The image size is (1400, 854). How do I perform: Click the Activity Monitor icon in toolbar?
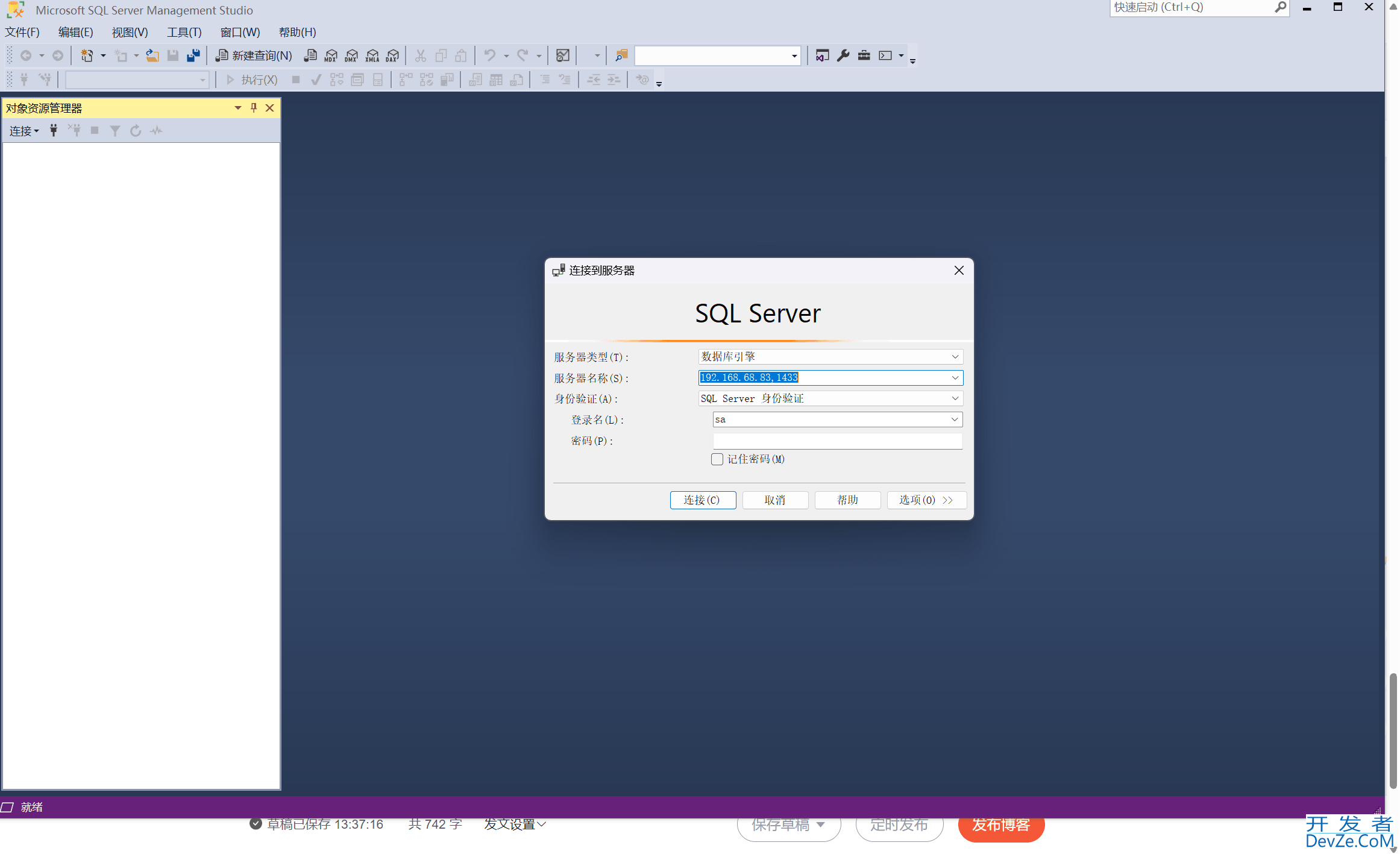tap(562, 55)
